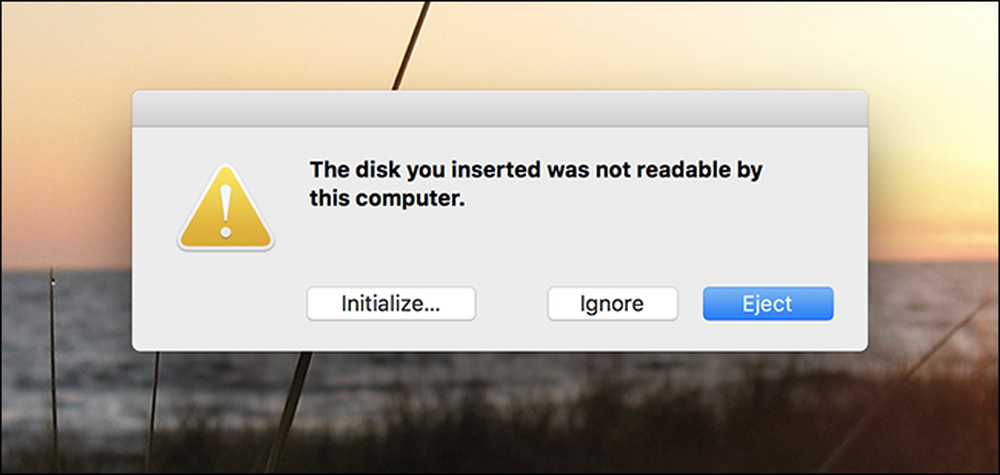The image size is (1000, 475).
Task: Click the yellow warning triangle icon
Action: pos(226,208)
